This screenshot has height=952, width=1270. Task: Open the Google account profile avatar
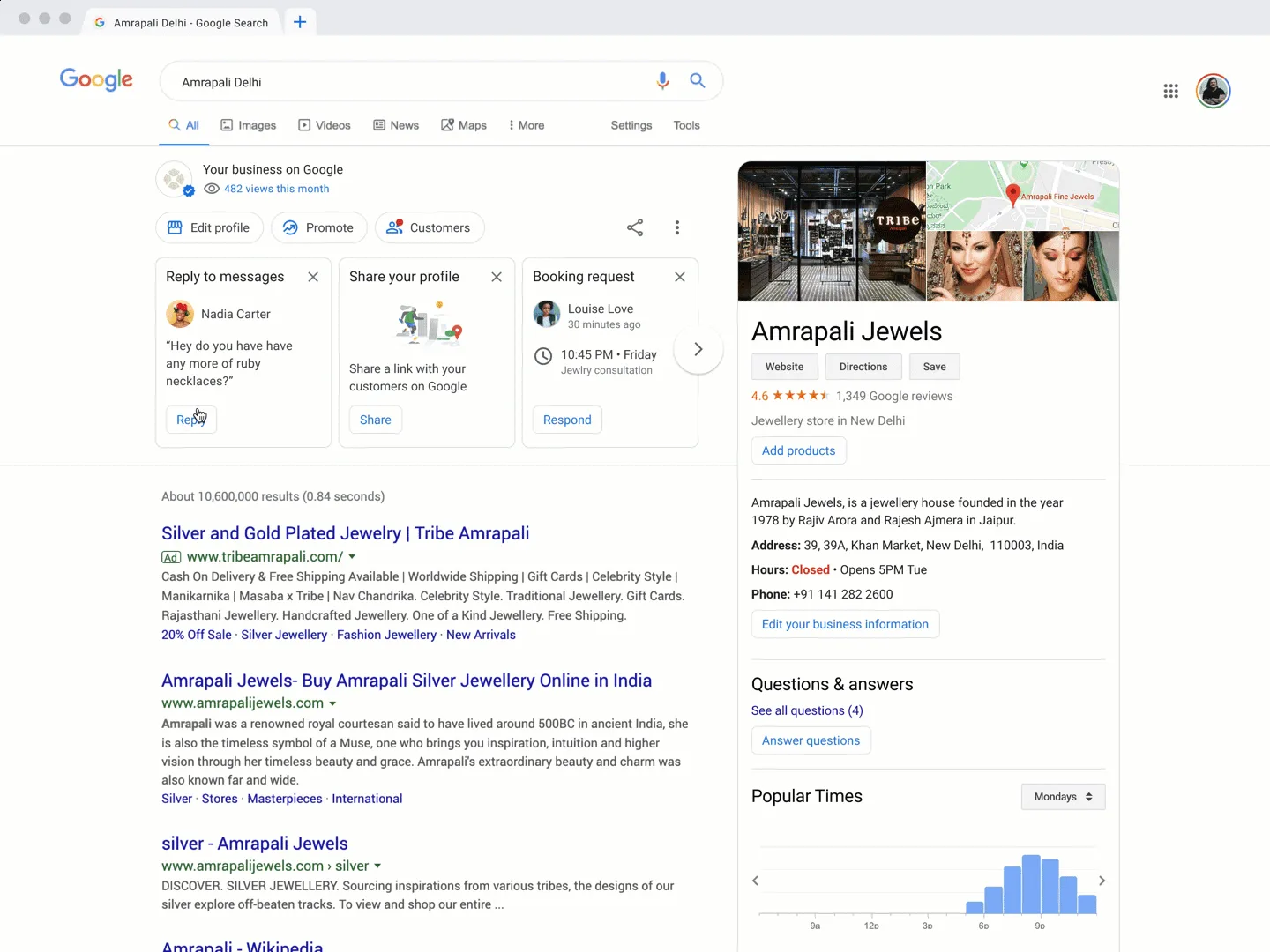pyautogui.click(x=1214, y=91)
